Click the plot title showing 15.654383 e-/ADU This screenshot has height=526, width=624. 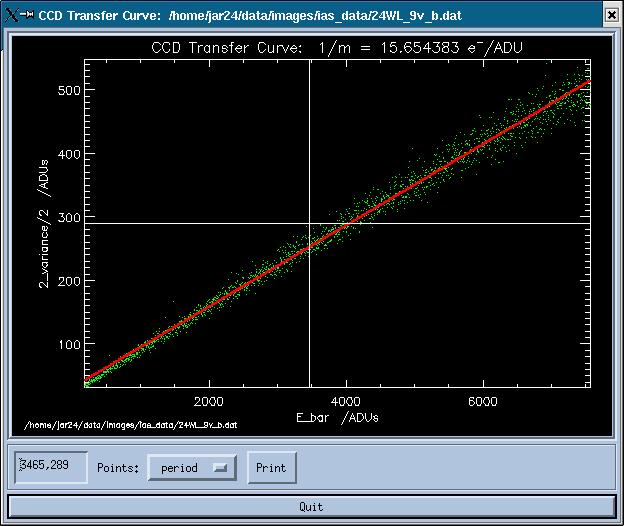(x=336, y=48)
